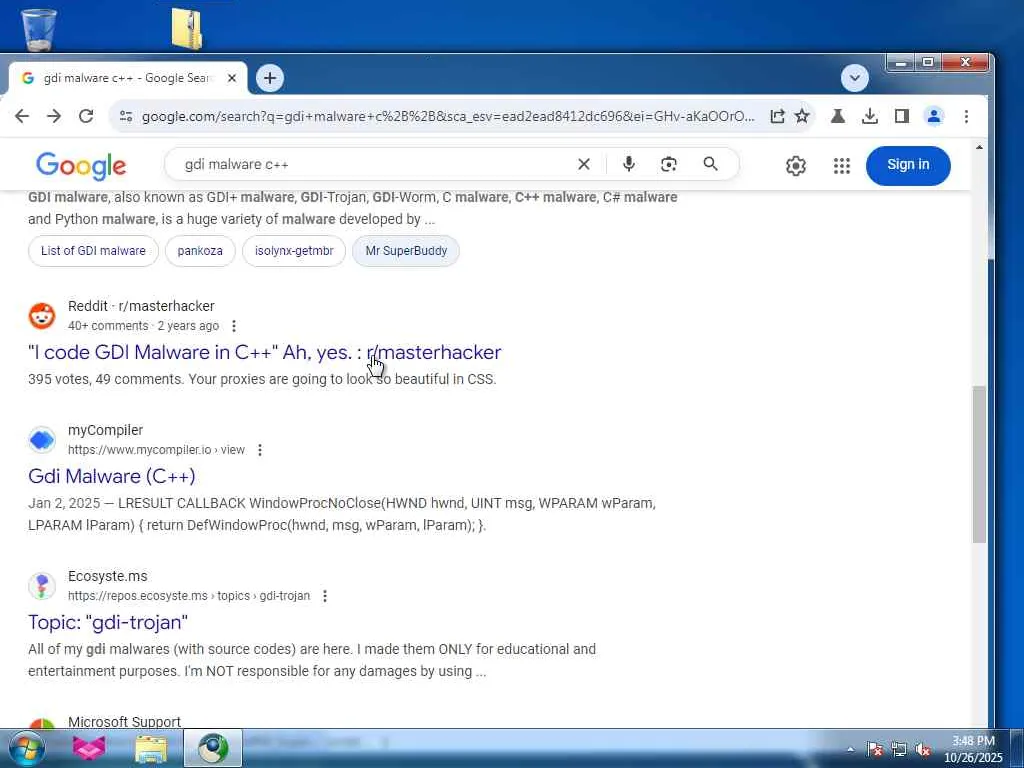
Task: Click the scrollbar up arrow
Action: click(979, 148)
